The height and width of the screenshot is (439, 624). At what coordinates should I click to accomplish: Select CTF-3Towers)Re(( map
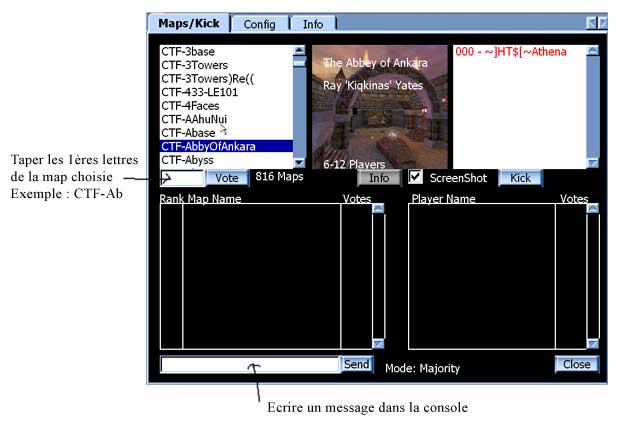226,78
